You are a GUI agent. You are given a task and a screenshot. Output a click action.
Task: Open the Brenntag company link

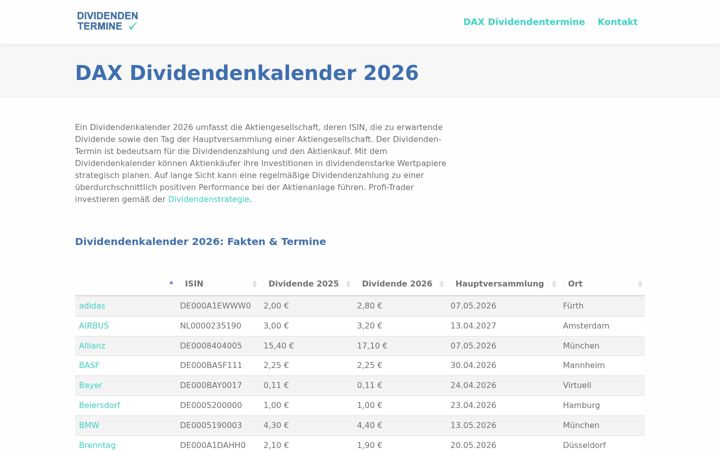[x=97, y=445]
